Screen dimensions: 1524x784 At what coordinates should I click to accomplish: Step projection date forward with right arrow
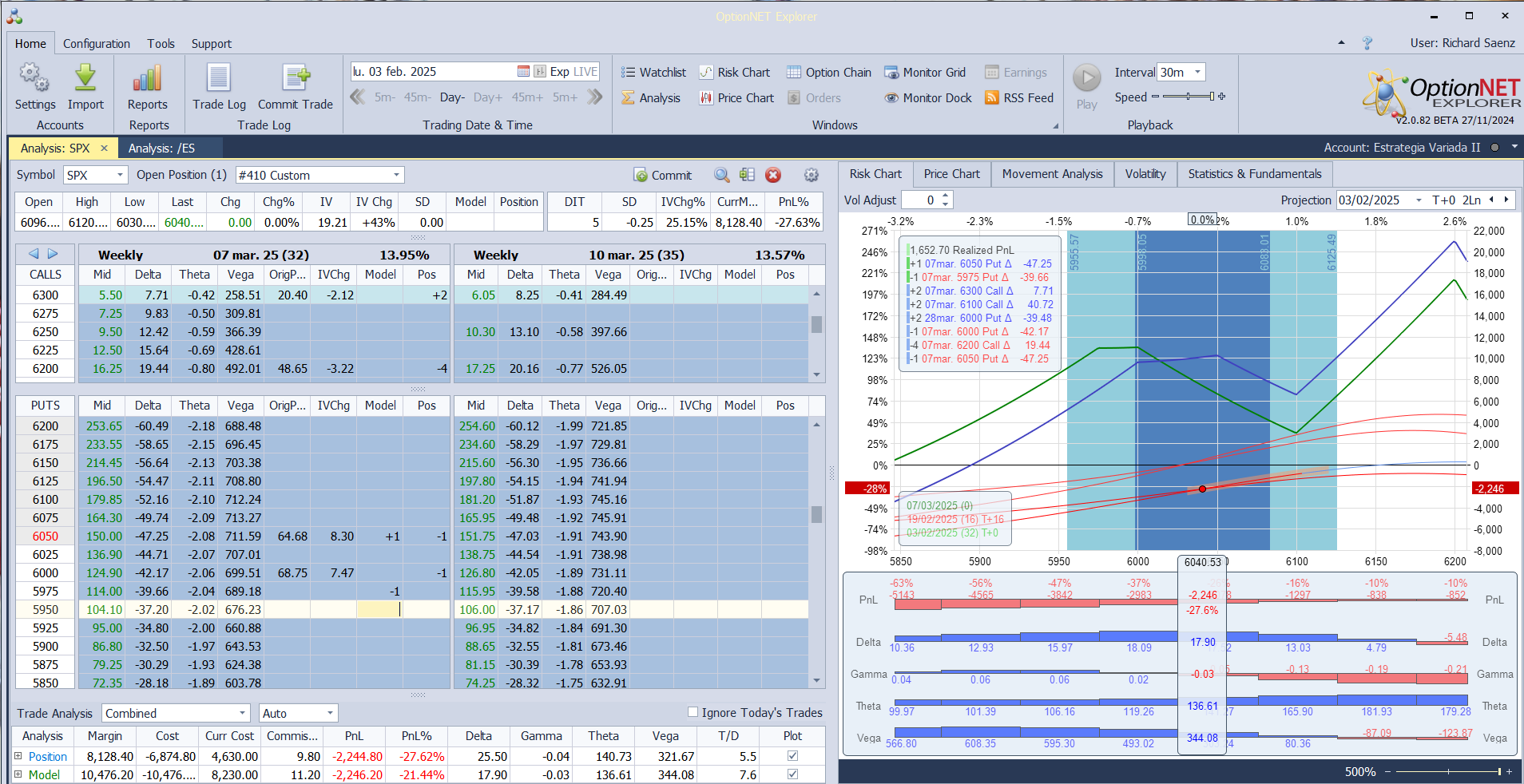click(x=1506, y=200)
